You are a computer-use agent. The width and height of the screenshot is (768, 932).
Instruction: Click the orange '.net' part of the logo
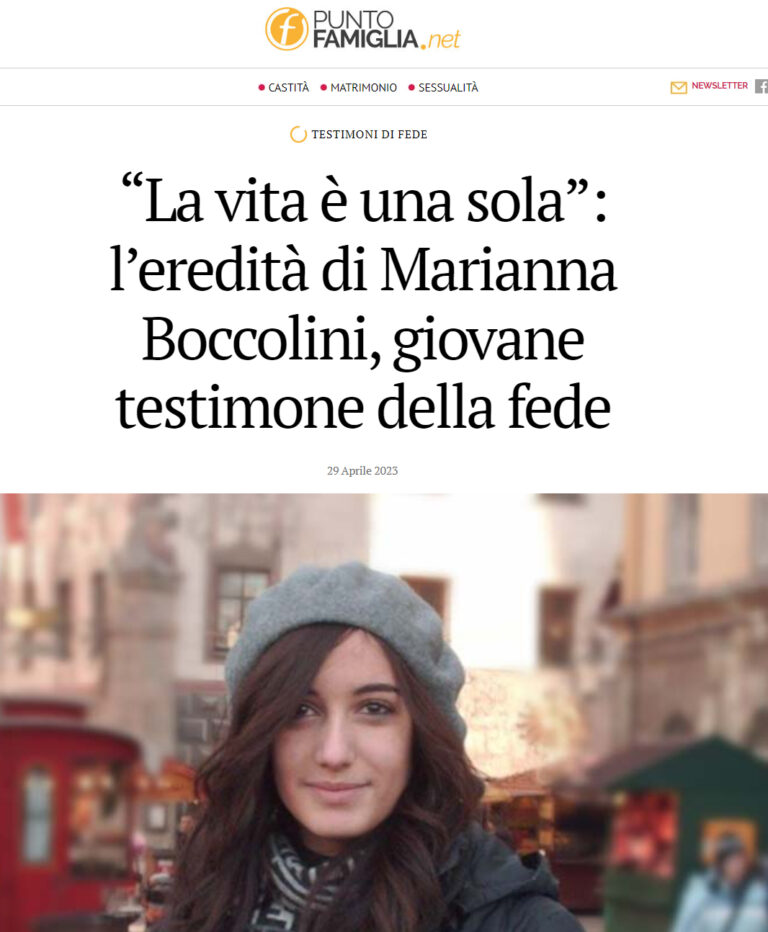pos(440,40)
